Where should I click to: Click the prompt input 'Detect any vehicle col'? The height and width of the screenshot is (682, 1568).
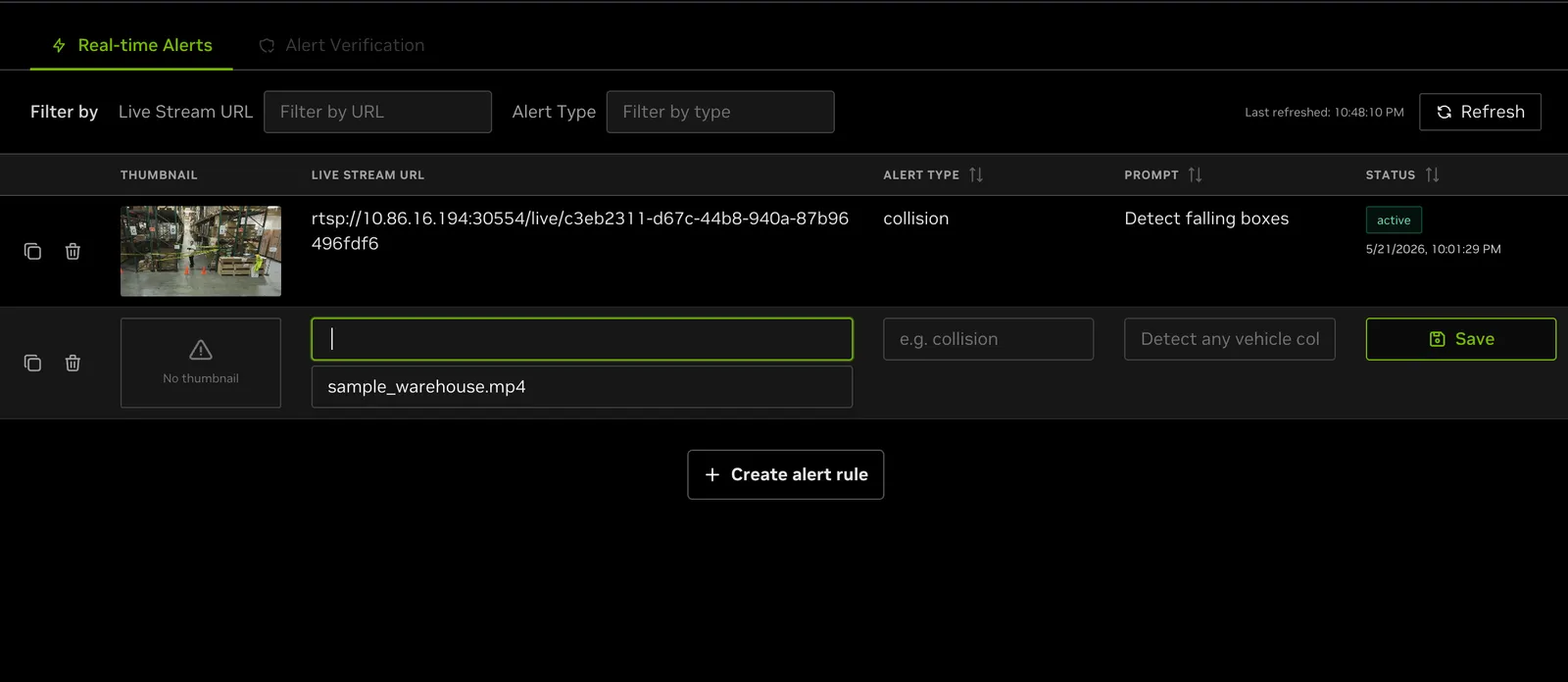pos(1230,339)
